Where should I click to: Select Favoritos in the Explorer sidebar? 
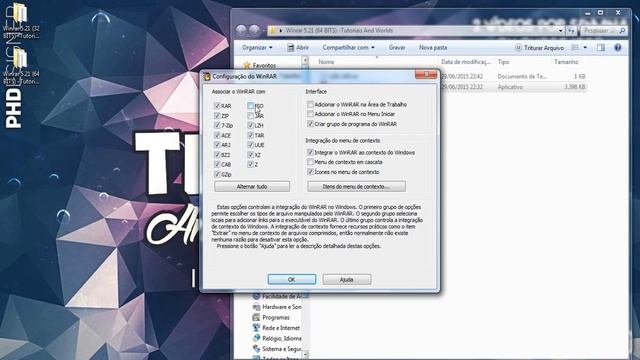[260, 65]
